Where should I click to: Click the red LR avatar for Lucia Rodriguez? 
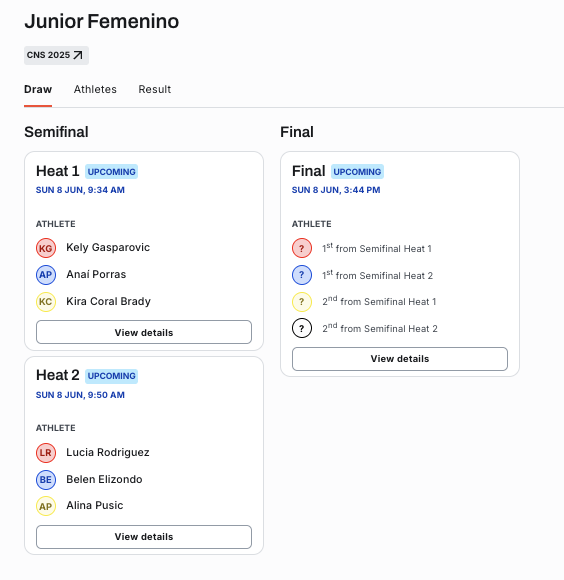pyautogui.click(x=46, y=453)
